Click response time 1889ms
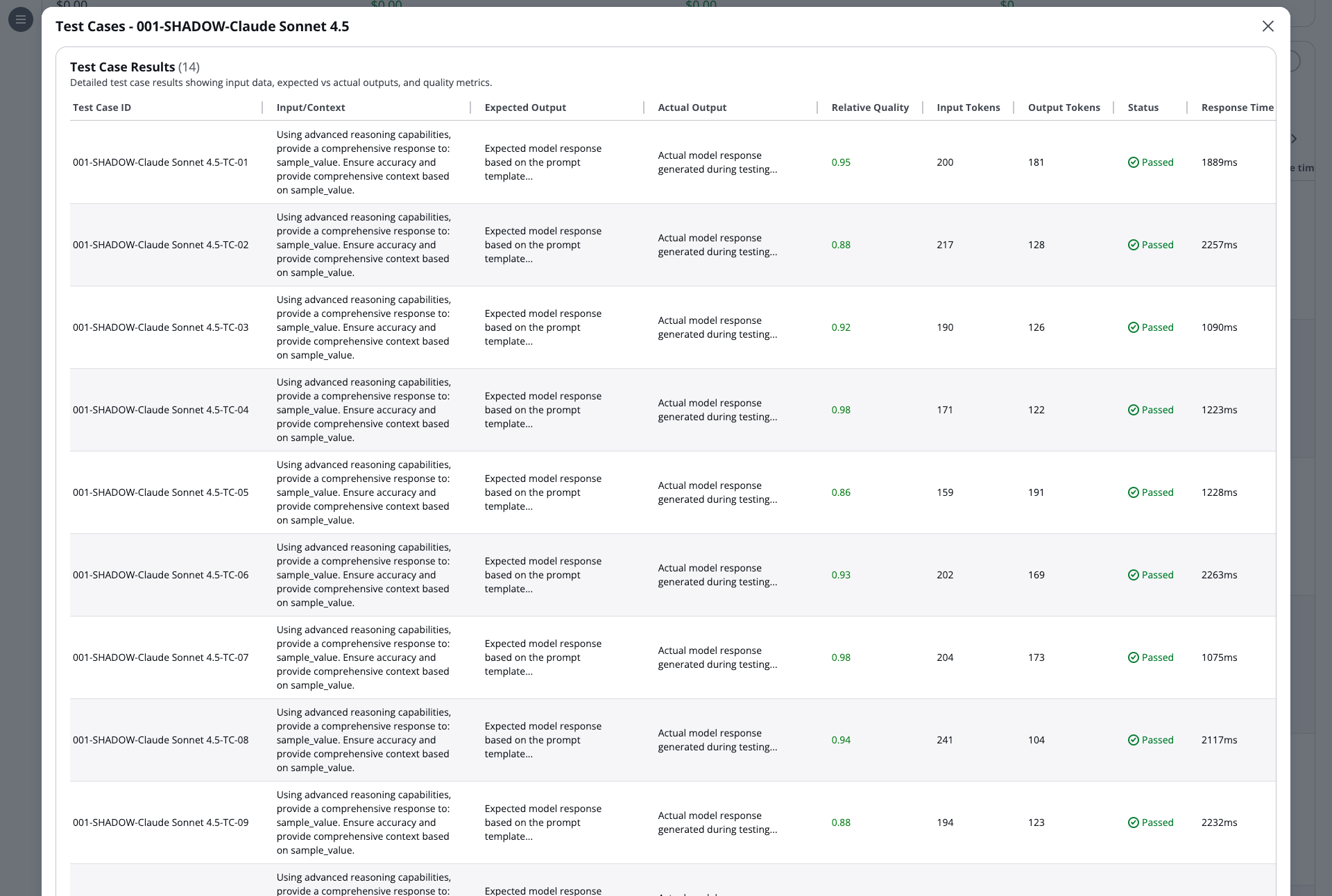This screenshot has width=1332, height=896. (x=1220, y=162)
